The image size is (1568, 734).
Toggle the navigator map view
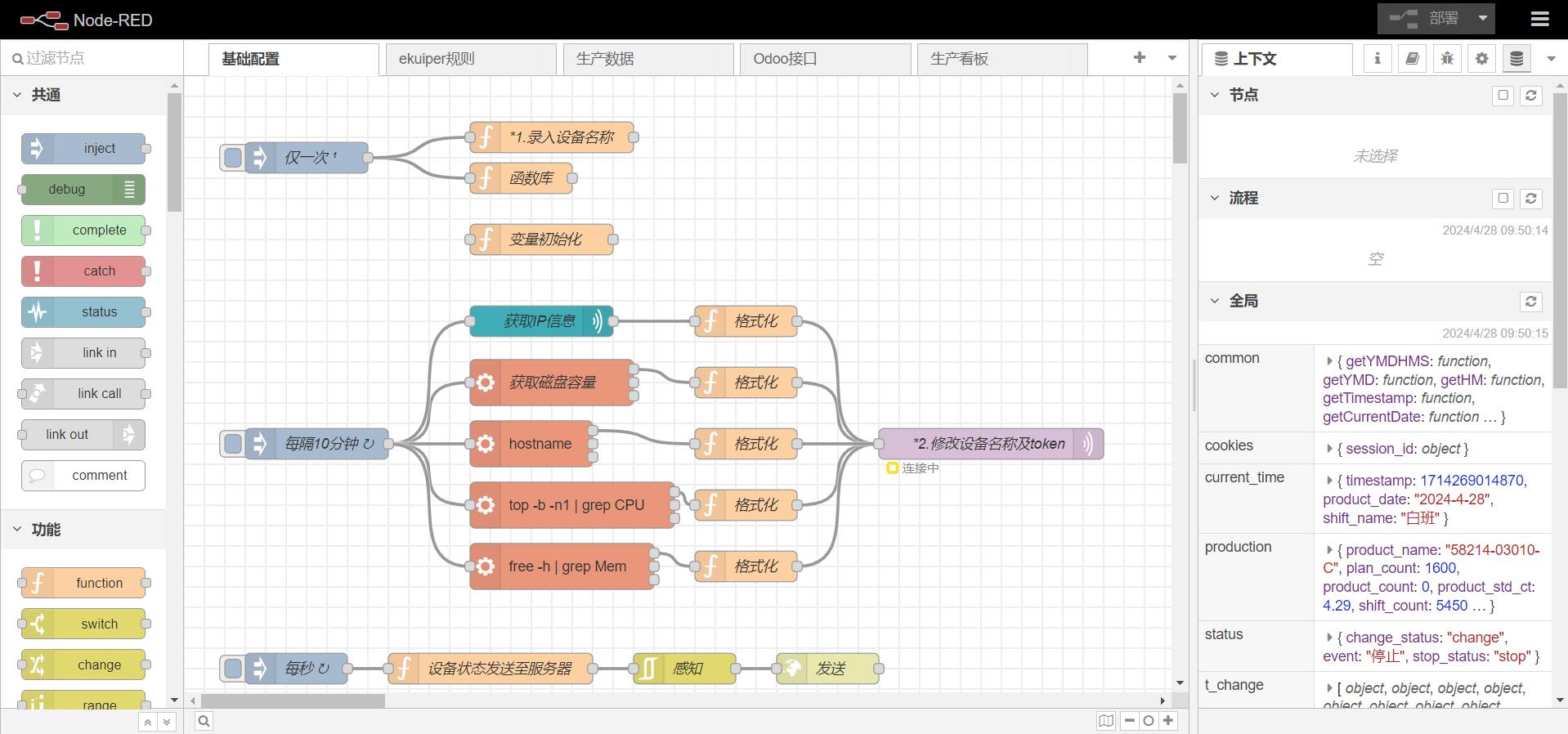pos(1106,721)
